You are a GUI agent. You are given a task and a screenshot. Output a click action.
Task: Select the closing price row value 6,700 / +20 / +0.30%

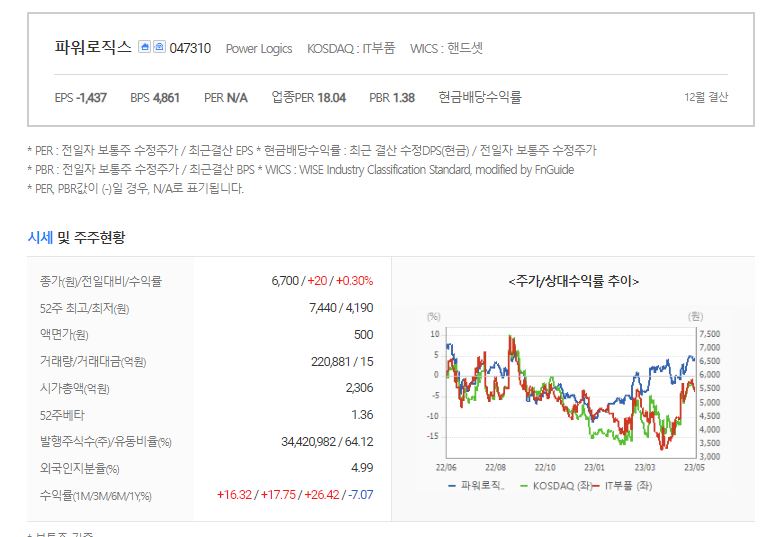point(322,281)
